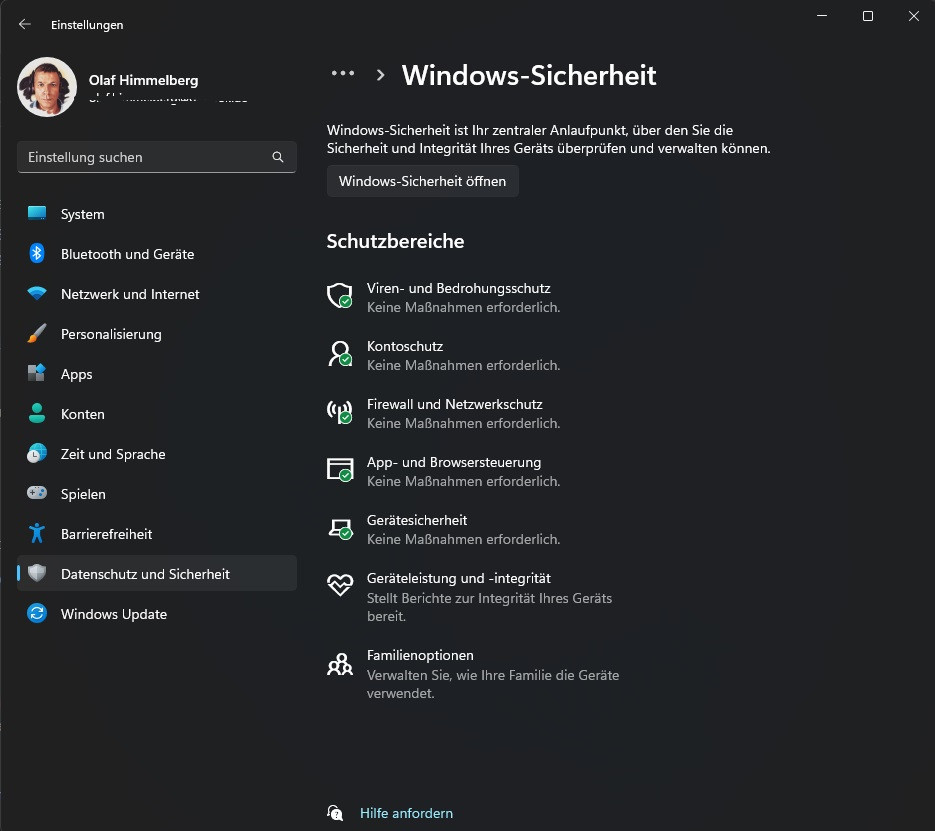Click the System monitor icon

[x=37, y=213]
